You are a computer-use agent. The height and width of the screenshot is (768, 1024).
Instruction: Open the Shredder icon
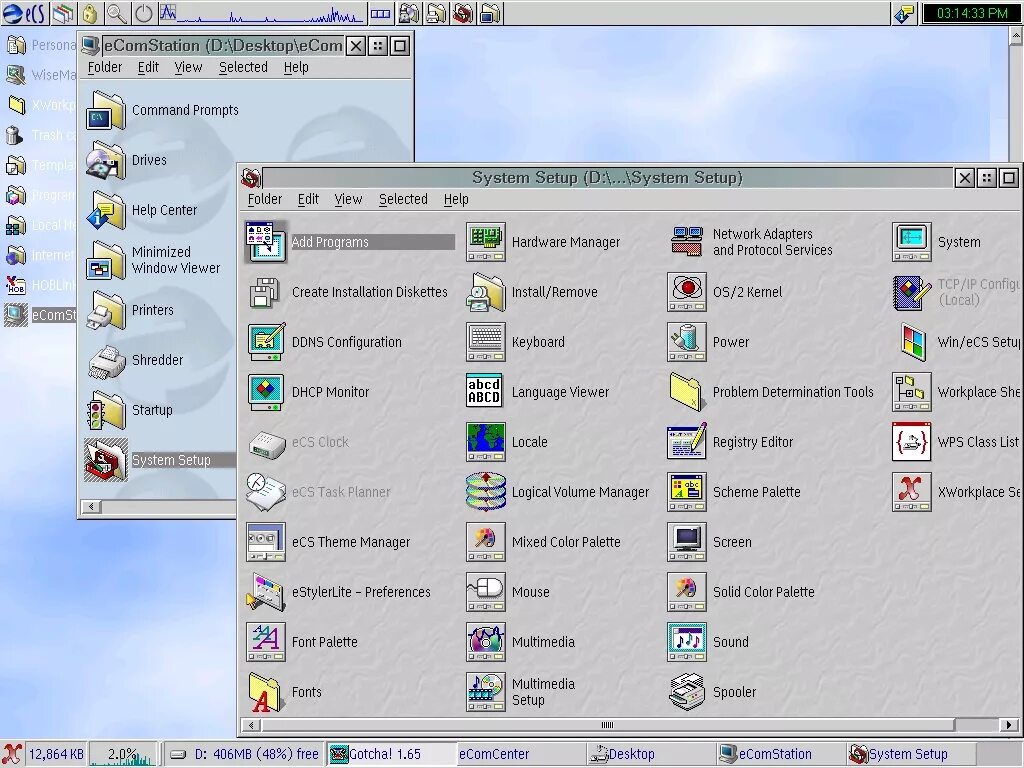[106, 362]
